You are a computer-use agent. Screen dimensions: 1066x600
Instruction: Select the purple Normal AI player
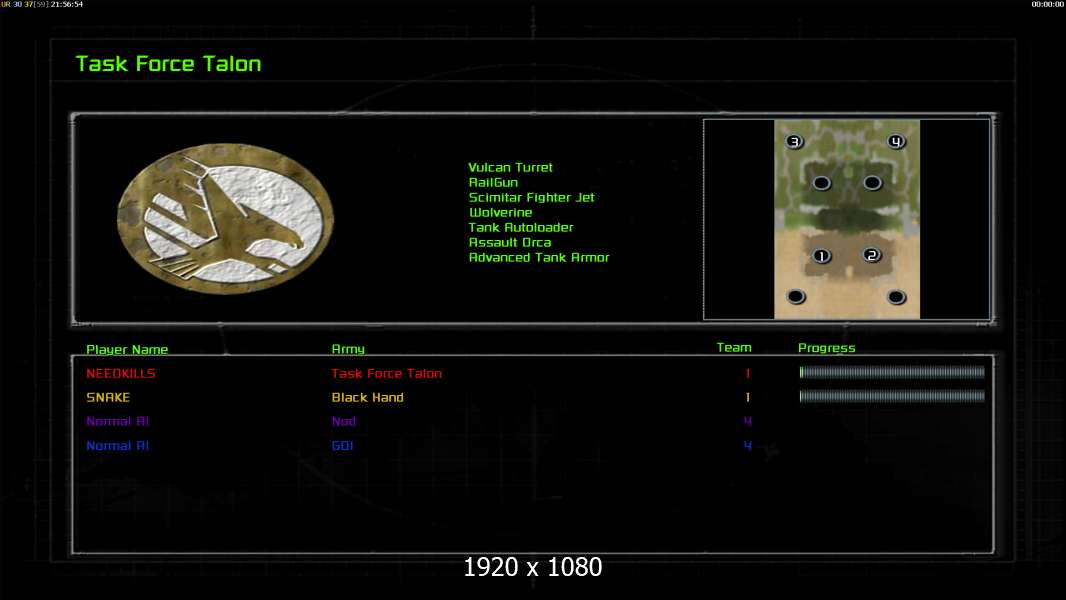(x=118, y=421)
